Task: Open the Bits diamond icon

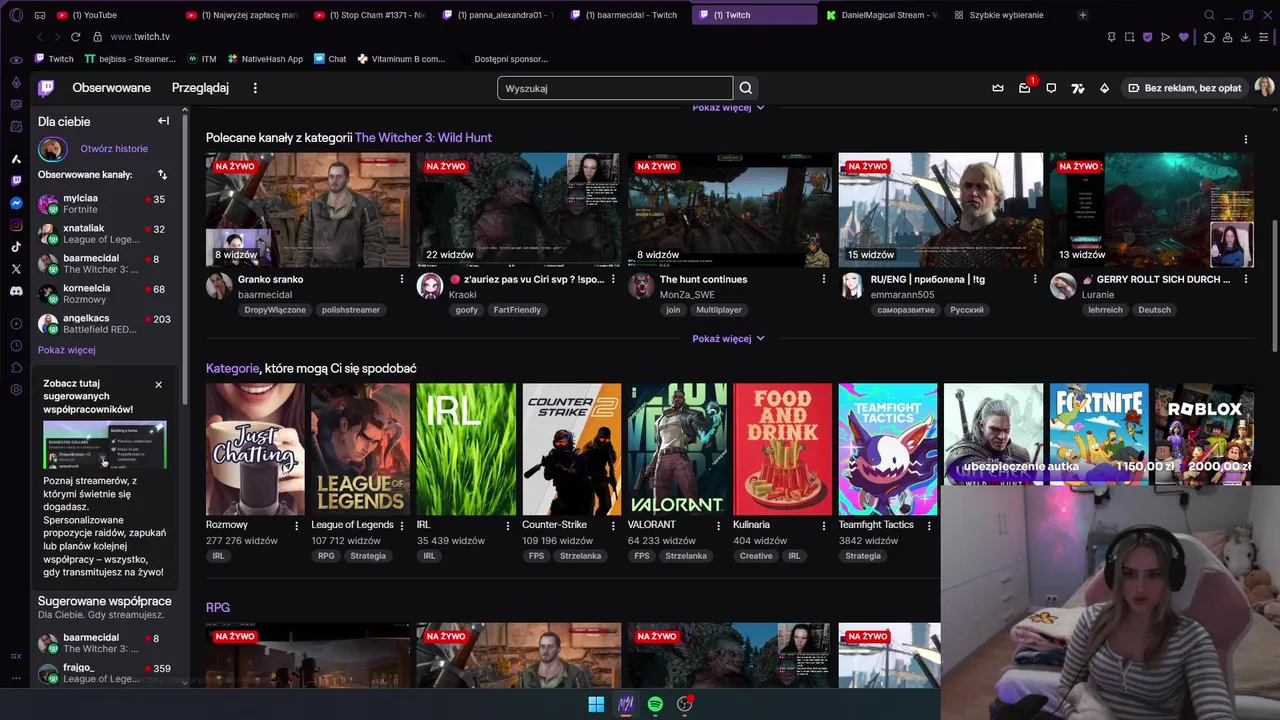Action: point(1104,88)
